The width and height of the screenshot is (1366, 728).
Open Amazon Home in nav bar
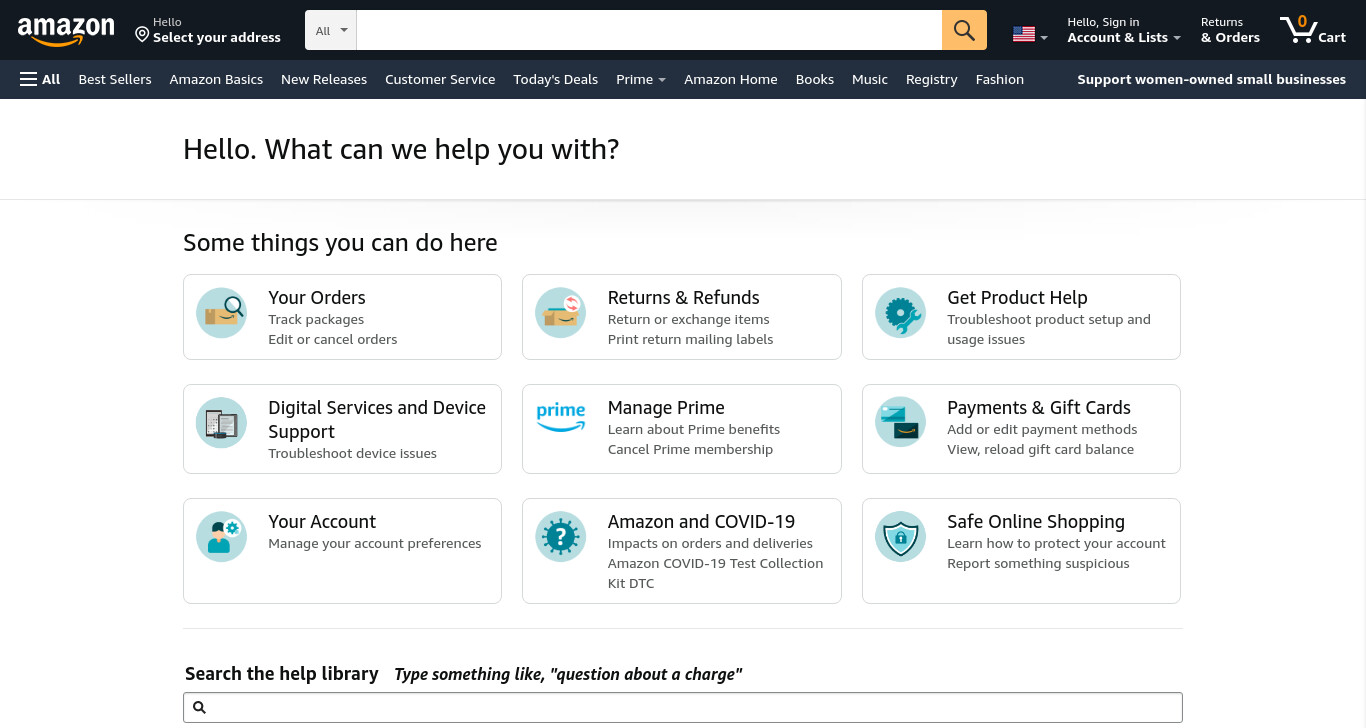pyautogui.click(x=731, y=79)
